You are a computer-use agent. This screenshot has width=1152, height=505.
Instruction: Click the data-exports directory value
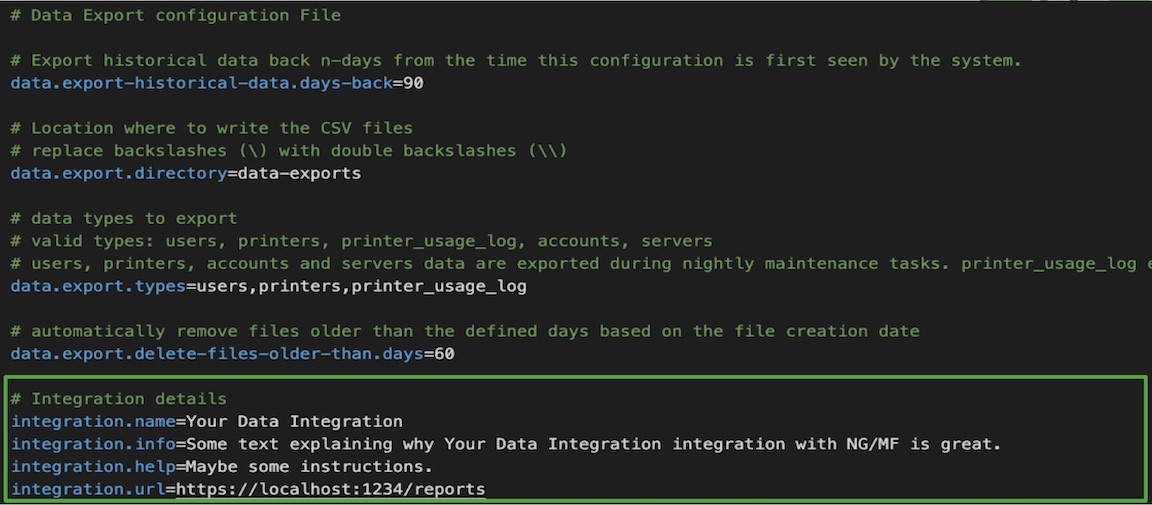(x=300, y=173)
